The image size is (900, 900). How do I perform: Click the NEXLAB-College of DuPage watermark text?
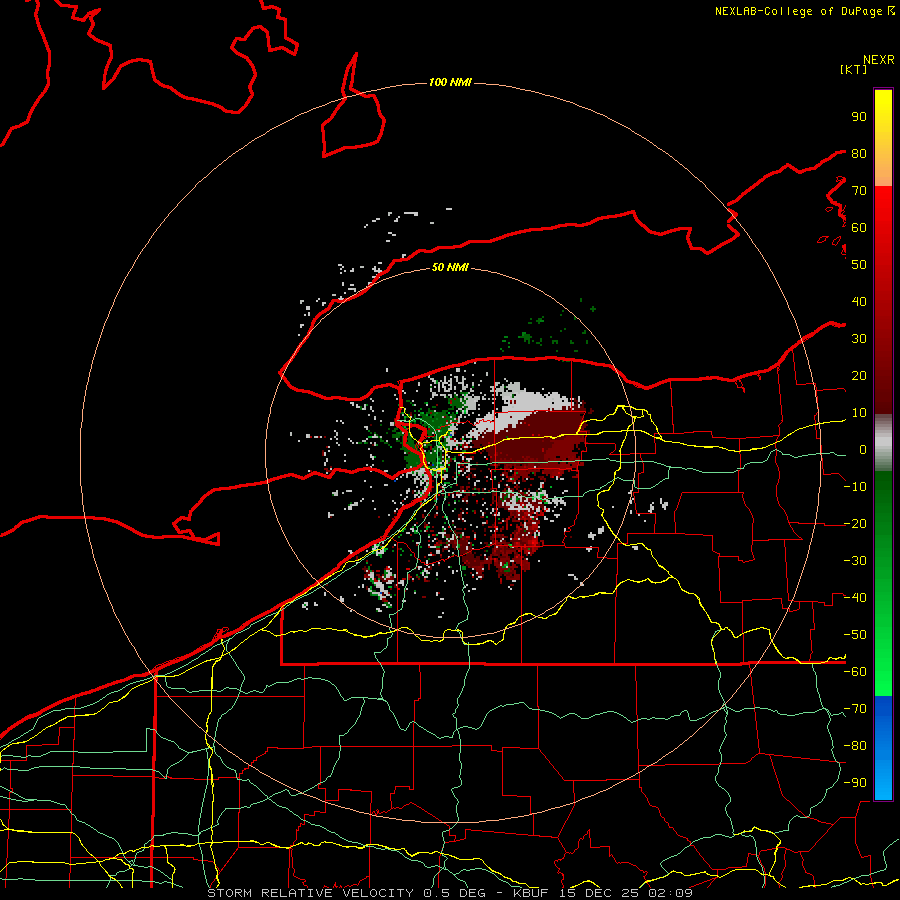tap(799, 11)
